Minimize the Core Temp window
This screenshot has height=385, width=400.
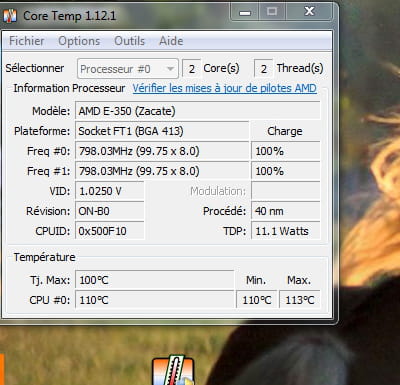[245, 12]
